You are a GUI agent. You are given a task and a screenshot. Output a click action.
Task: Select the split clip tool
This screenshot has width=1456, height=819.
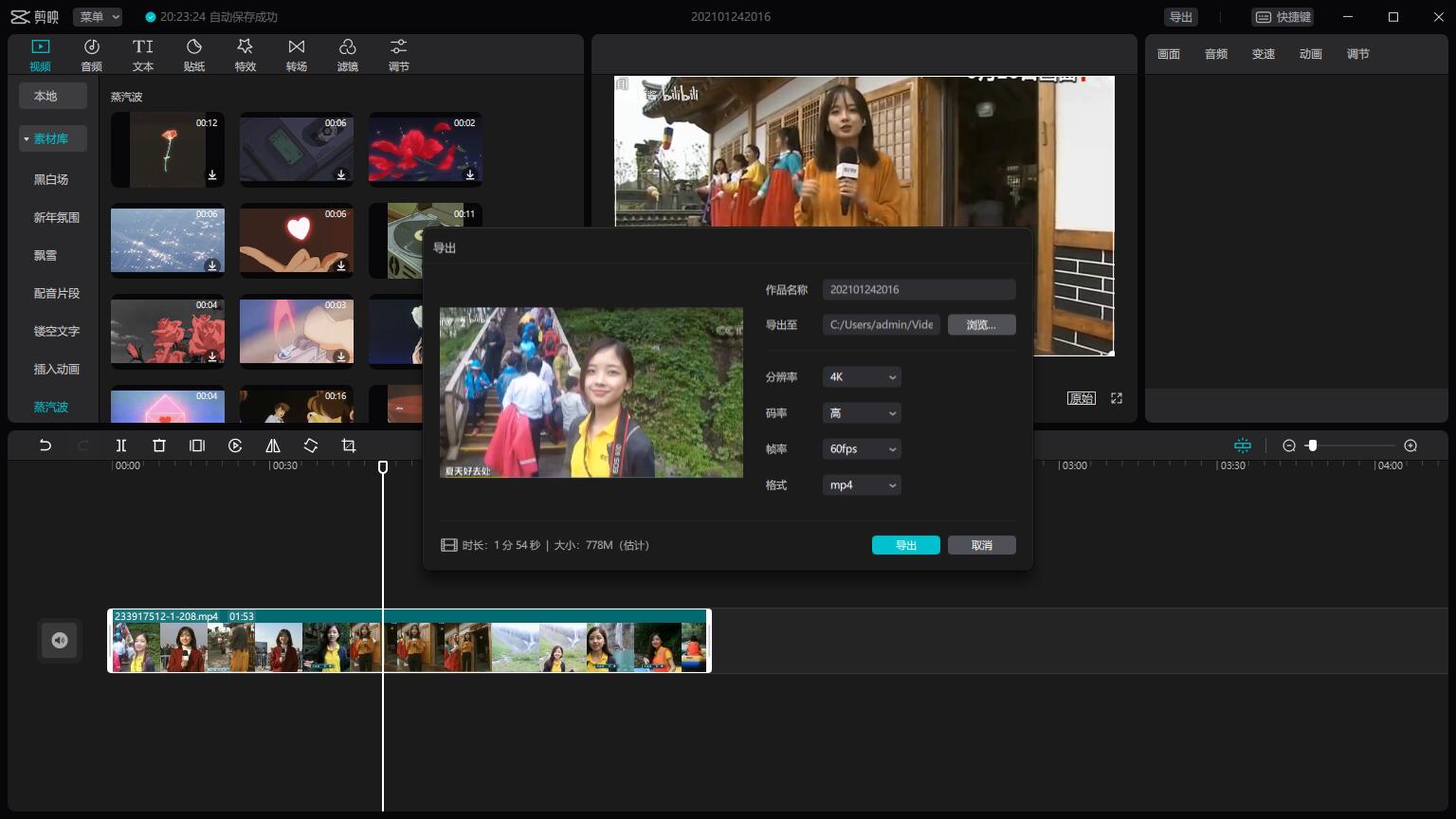pyautogui.click(x=121, y=446)
